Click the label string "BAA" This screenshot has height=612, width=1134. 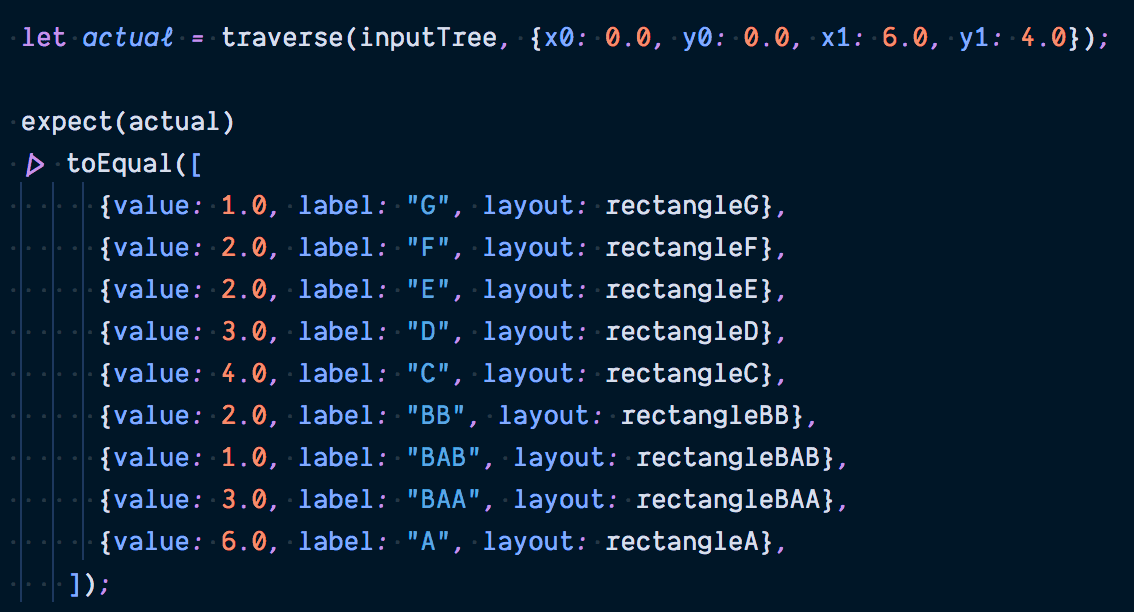point(443,499)
